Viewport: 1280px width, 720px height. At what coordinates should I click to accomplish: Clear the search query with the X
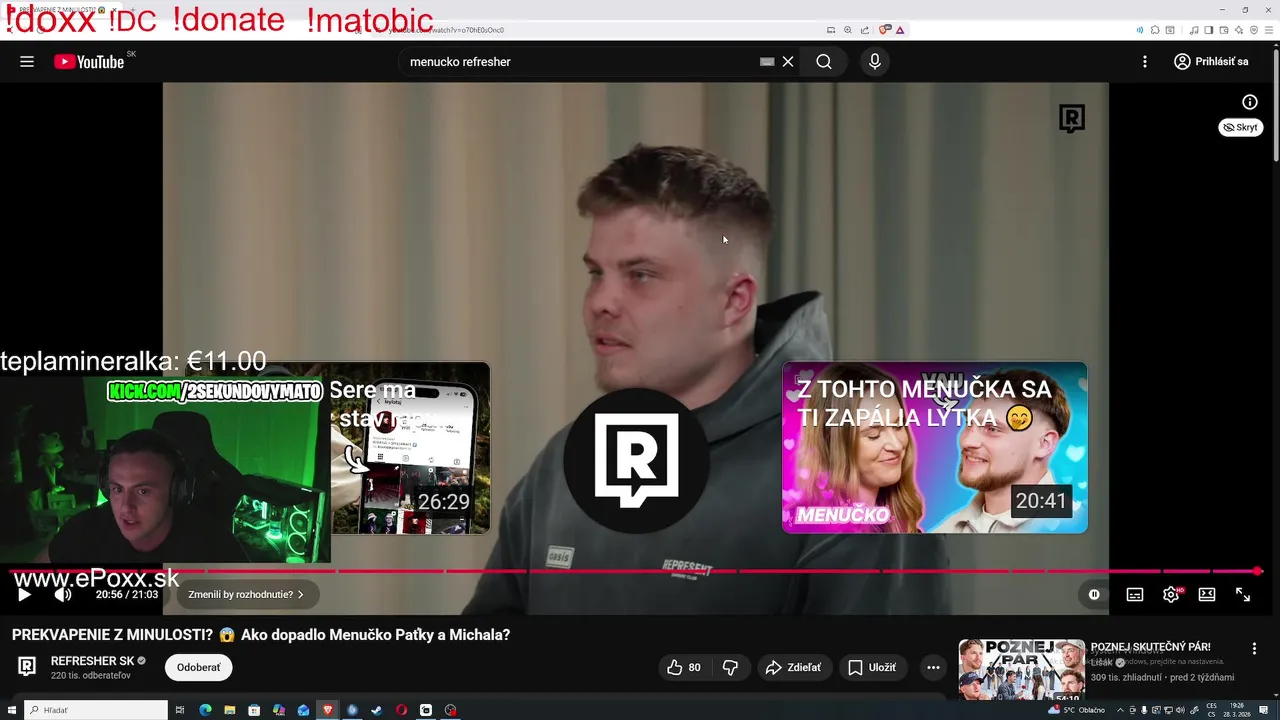[788, 62]
